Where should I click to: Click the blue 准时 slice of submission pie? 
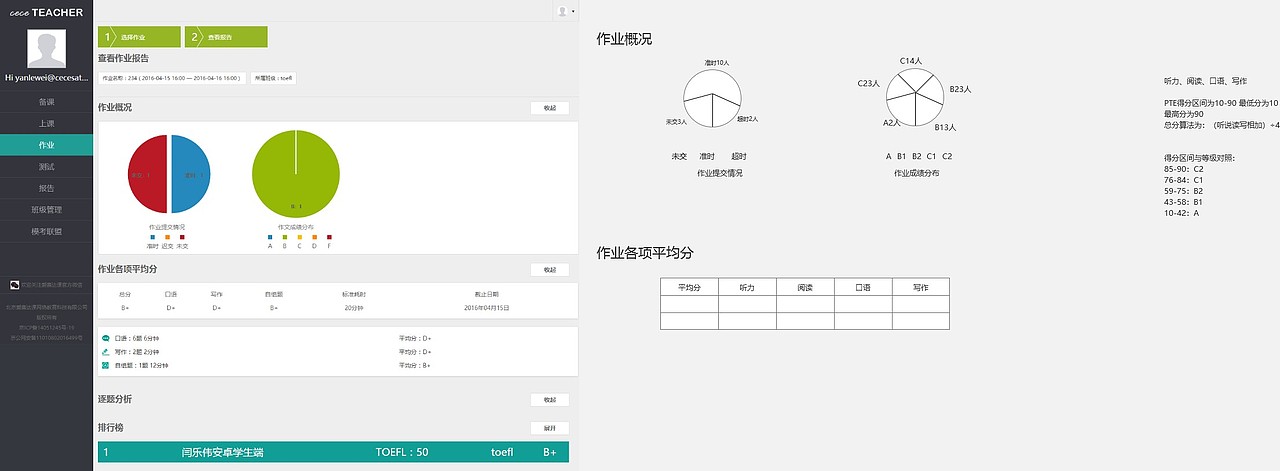tap(192, 174)
